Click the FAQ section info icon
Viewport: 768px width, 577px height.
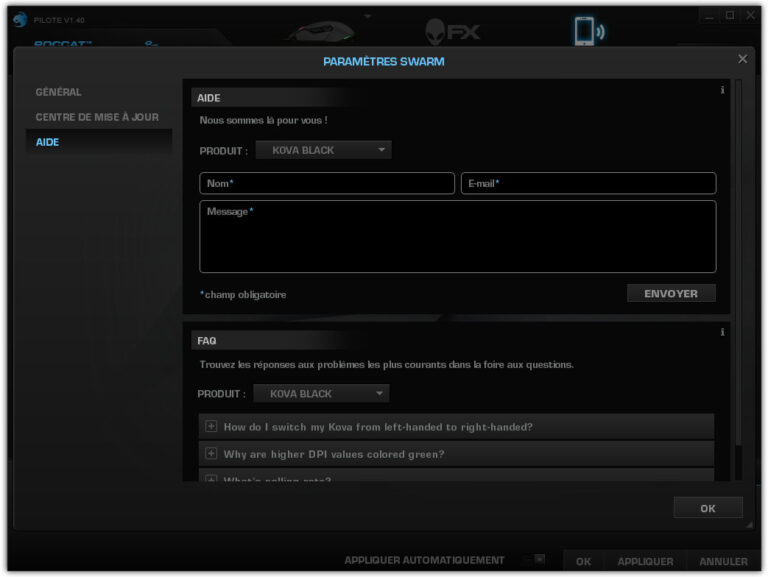(x=722, y=332)
